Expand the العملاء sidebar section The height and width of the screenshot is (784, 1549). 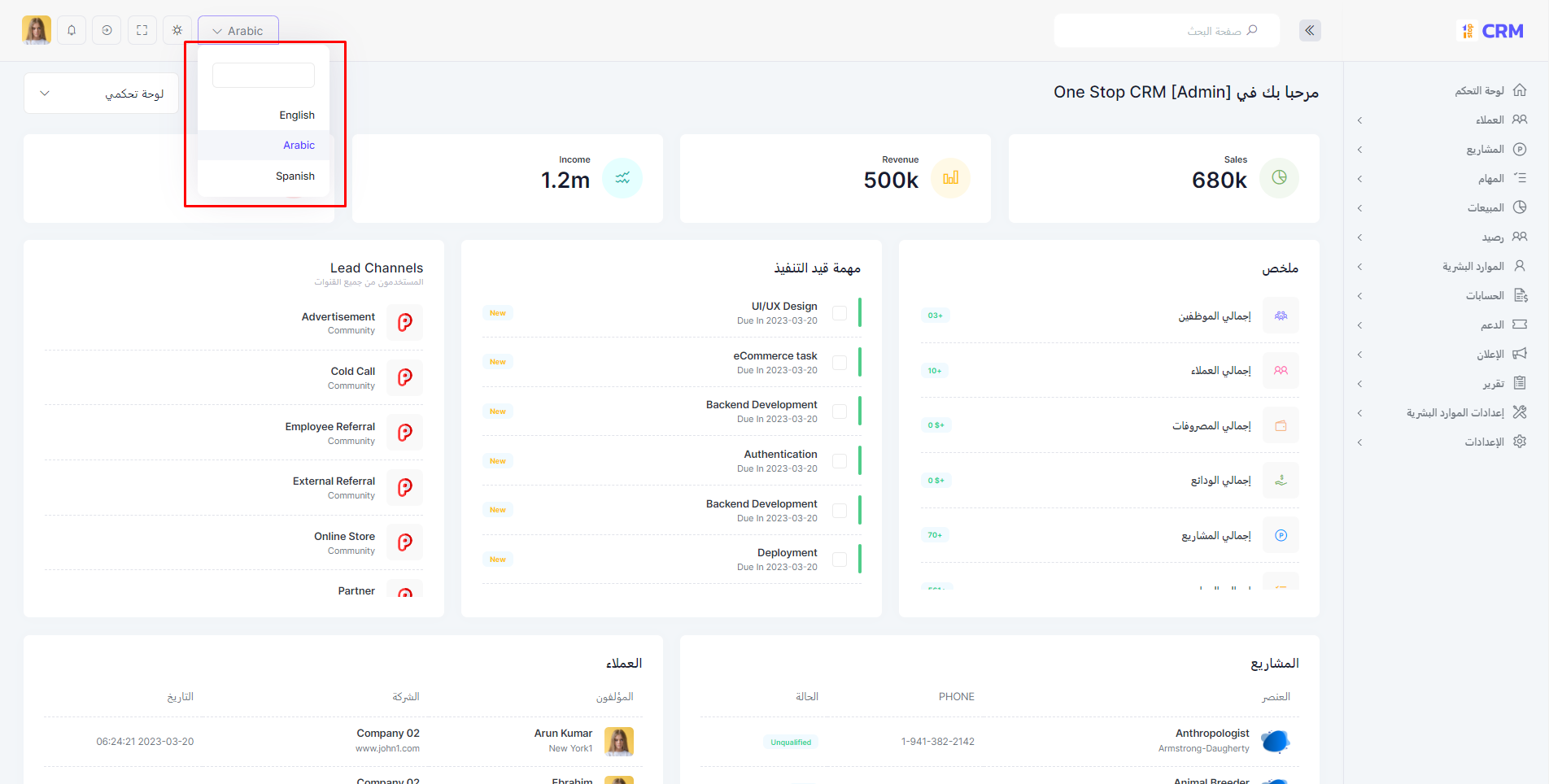(x=1359, y=120)
